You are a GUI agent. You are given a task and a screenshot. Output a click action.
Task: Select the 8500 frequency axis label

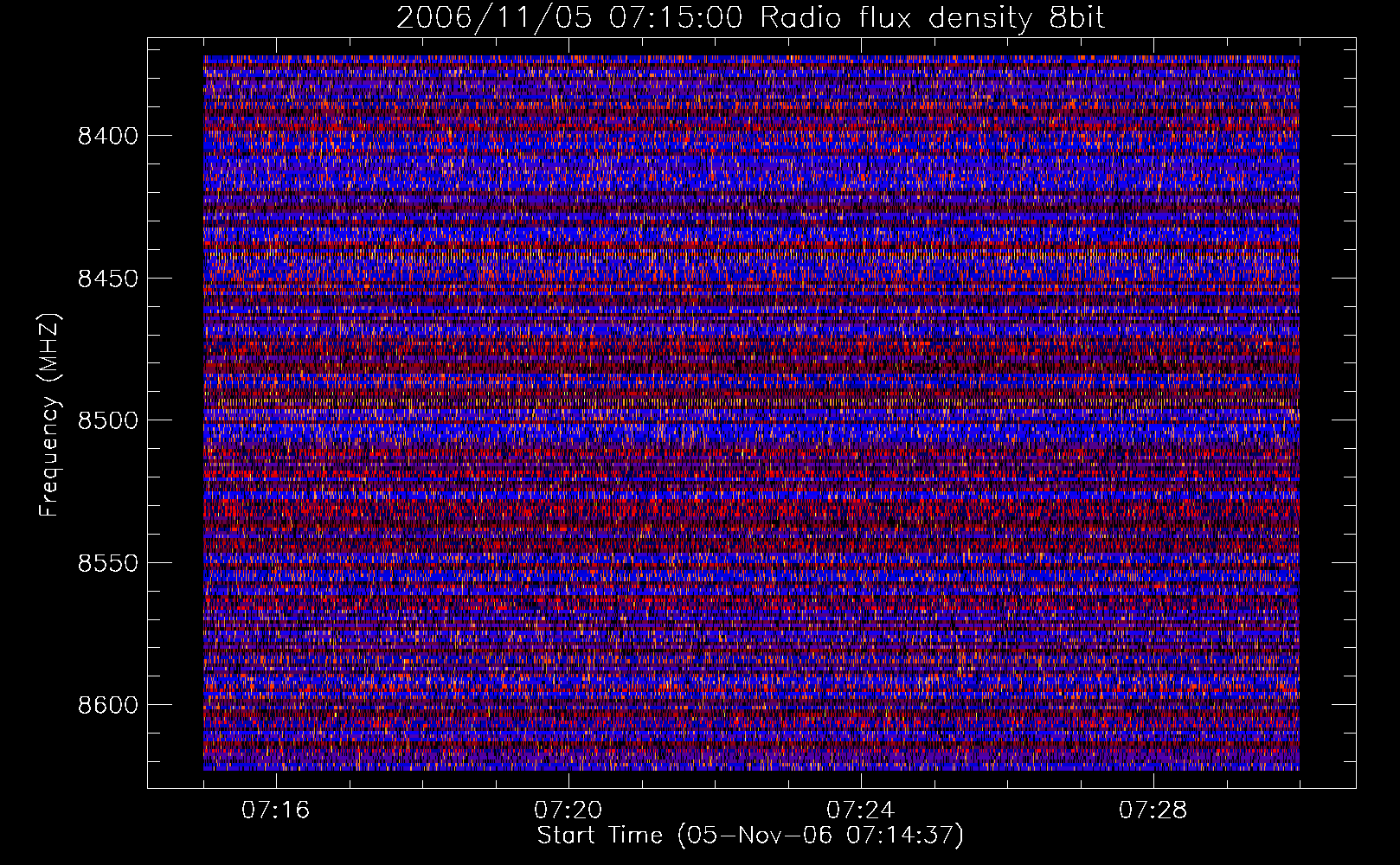[108, 421]
